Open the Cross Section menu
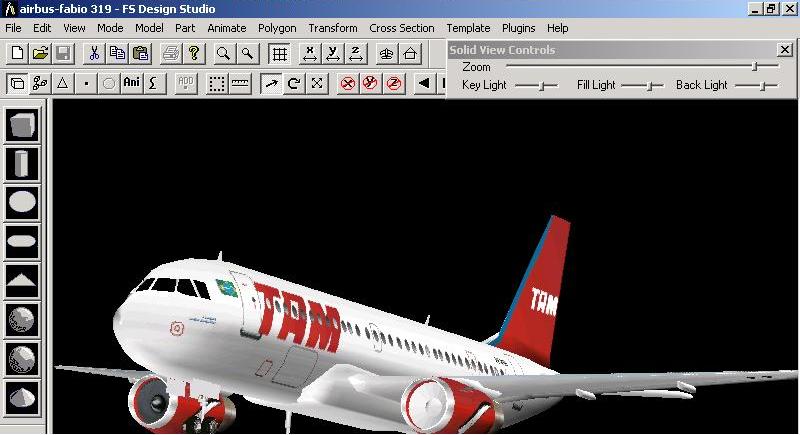The height and width of the screenshot is (435, 800). [402, 28]
